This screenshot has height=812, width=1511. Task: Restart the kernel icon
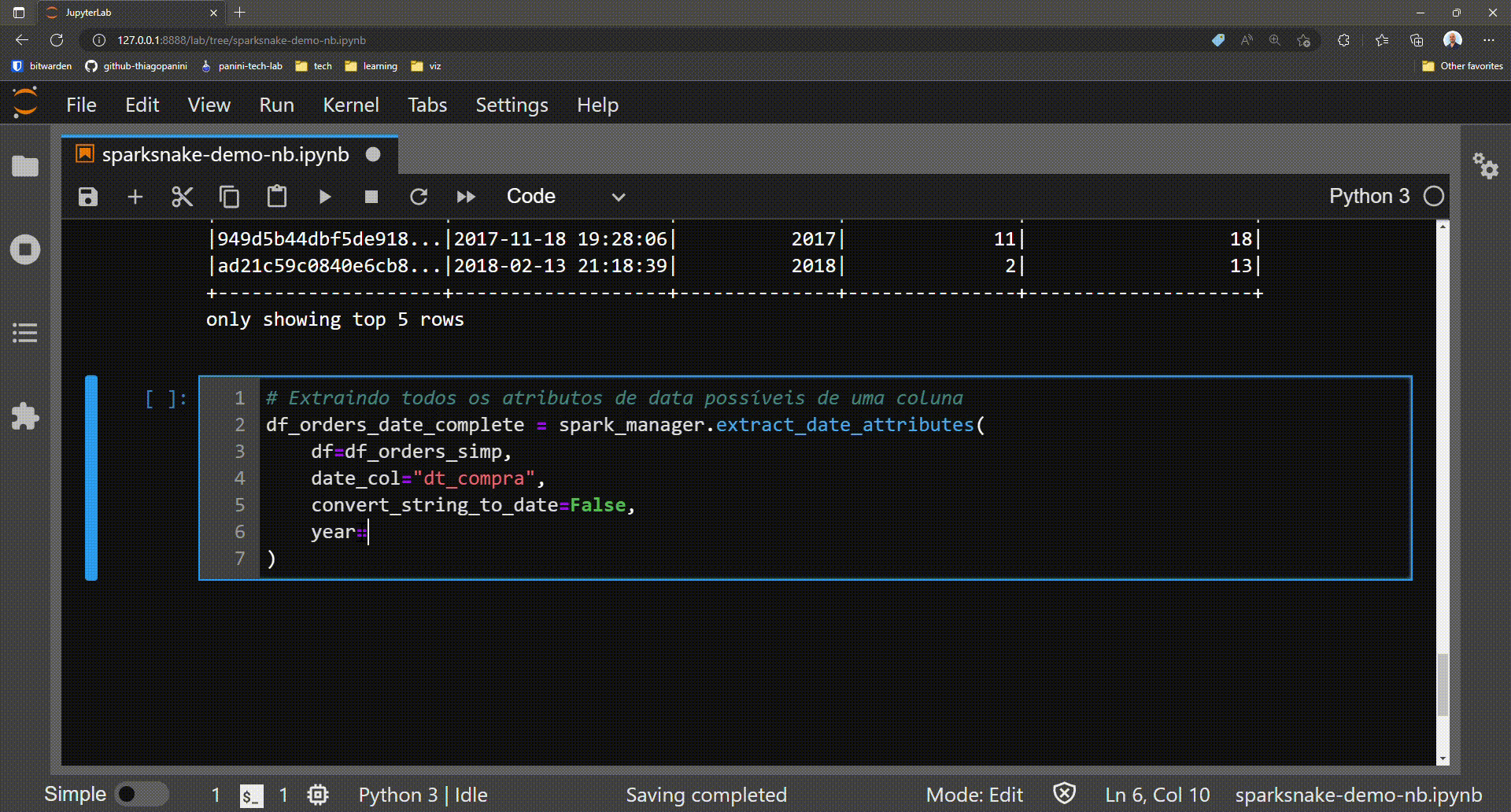pyautogui.click(x=419, y=197)
